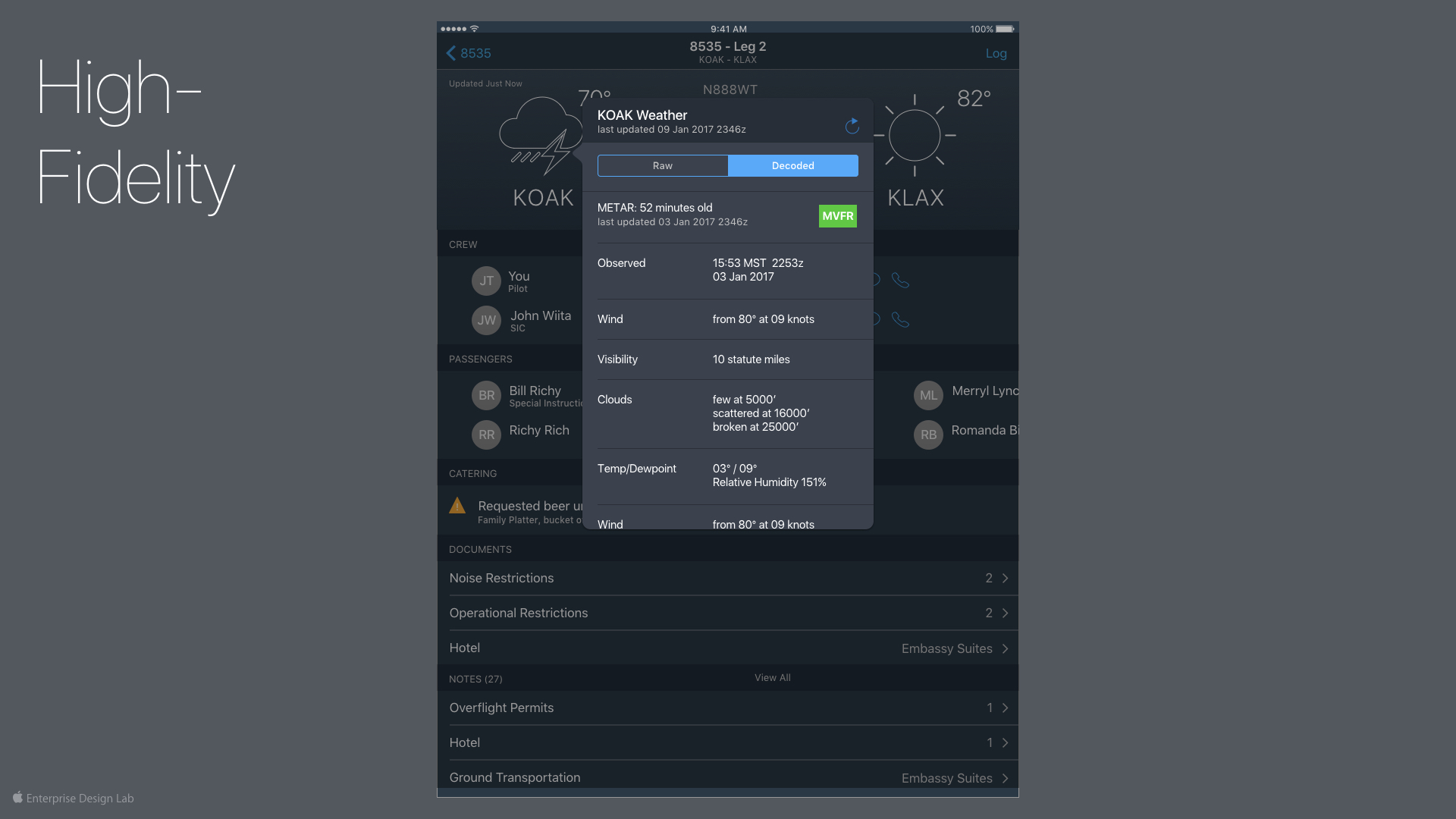
Task: Call John Wiita with phone icon
Action: coord(900,320)
